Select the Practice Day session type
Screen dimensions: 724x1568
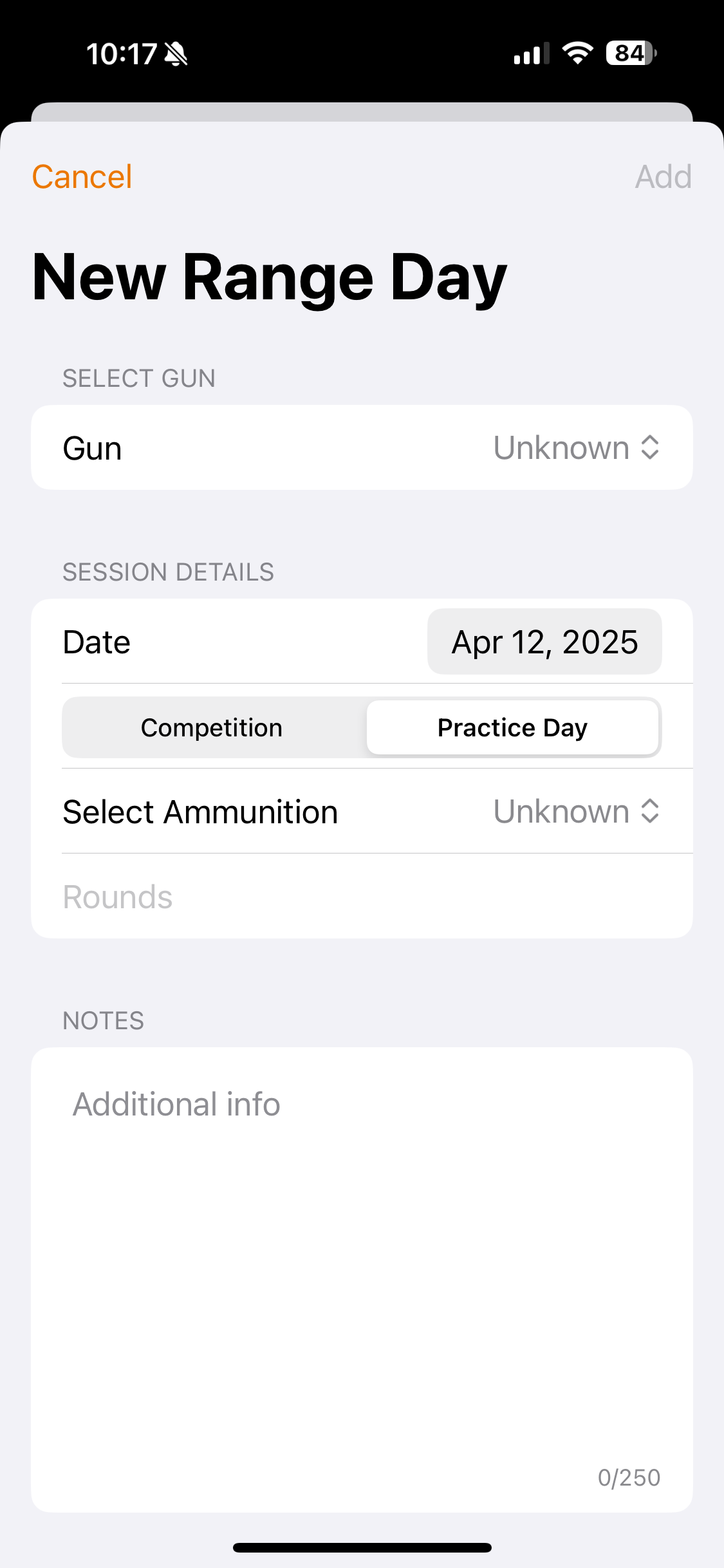point(512,727)
